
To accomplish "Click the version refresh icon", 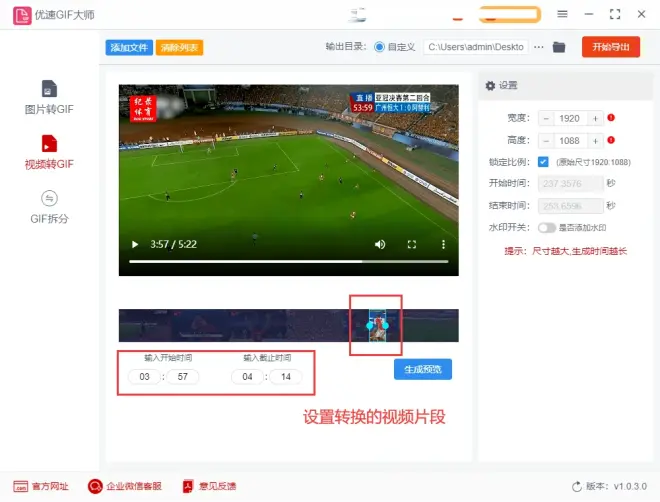I will [x=577, y=487].
